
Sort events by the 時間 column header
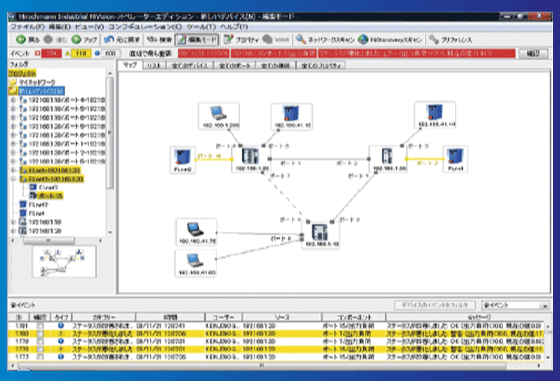pyautogui.click(x=170, y=317)
